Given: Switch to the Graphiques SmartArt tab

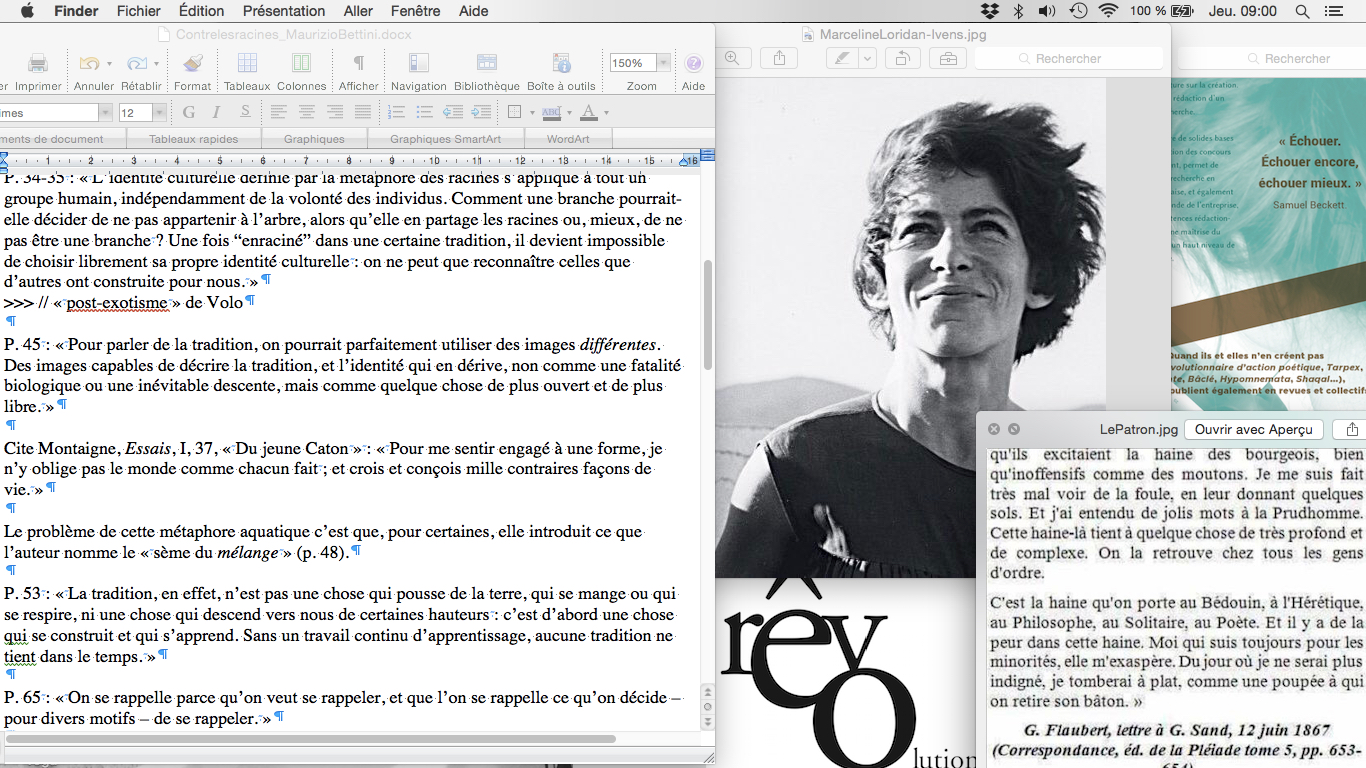Looking at the screenshot, I should tap(445, 139).
